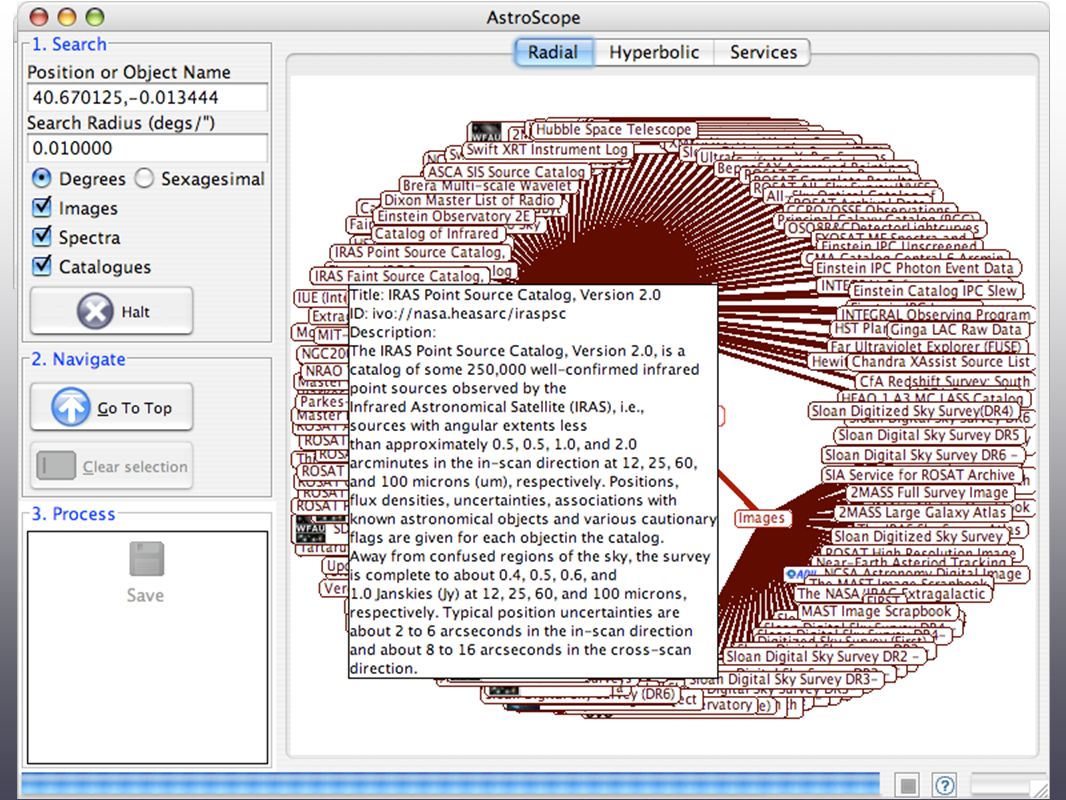This screenshot has height=800, width=1066.
Task: Click the Sloan Digital Sky Survey DR3 node
Action: tap(785, 679)
